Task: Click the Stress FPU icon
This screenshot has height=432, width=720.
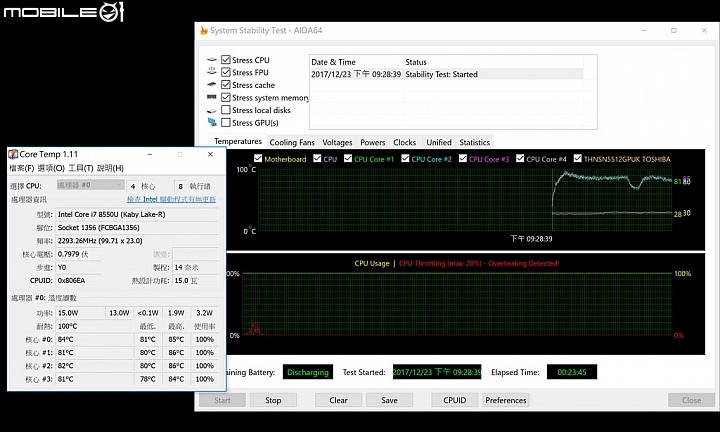Action: (x=212, y=71)
